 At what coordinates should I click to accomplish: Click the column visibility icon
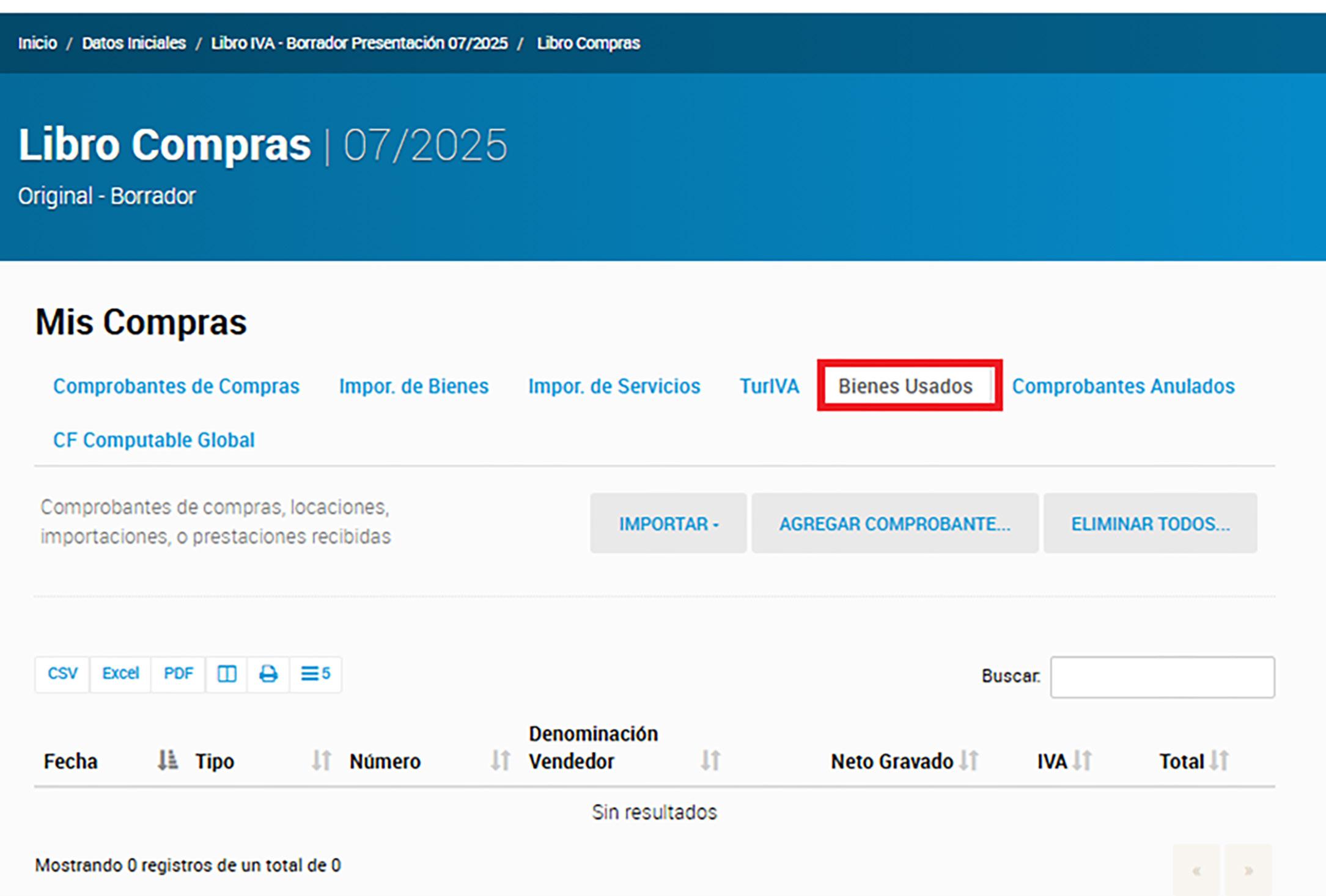[x=227, y=674]
